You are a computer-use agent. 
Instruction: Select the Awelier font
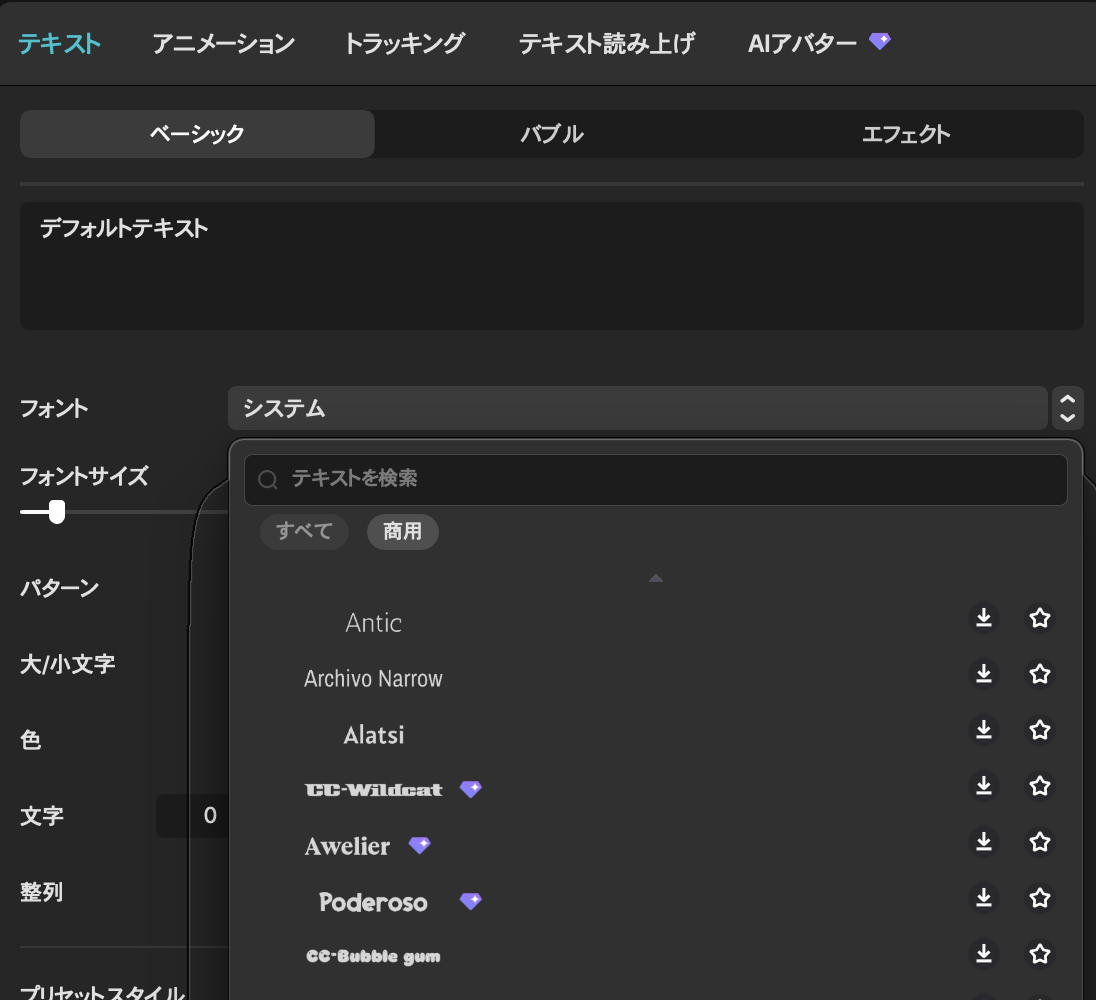point(347,846)
